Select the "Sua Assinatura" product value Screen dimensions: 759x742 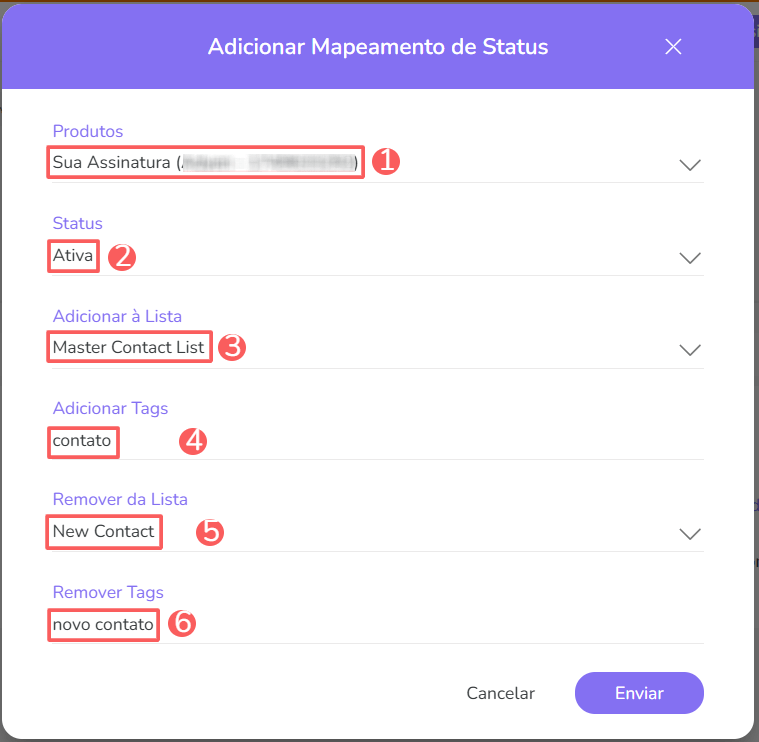[x=205, y=163]
